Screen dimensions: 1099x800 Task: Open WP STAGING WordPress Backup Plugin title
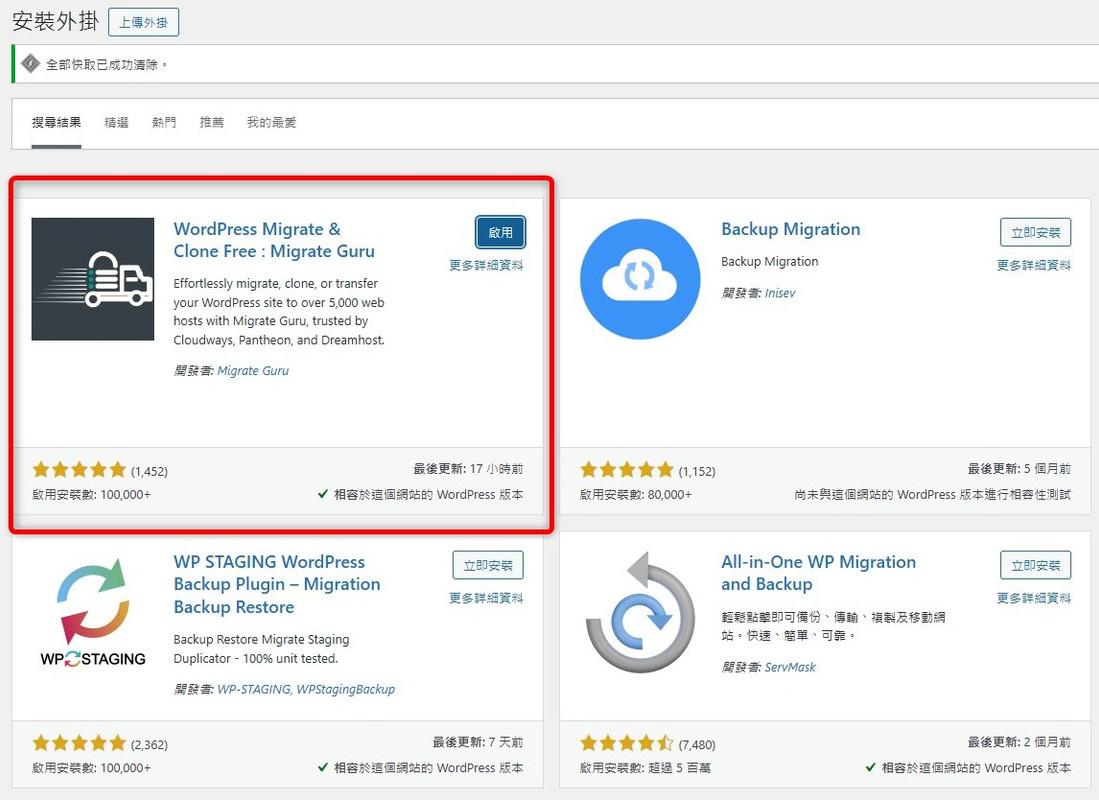277,584
